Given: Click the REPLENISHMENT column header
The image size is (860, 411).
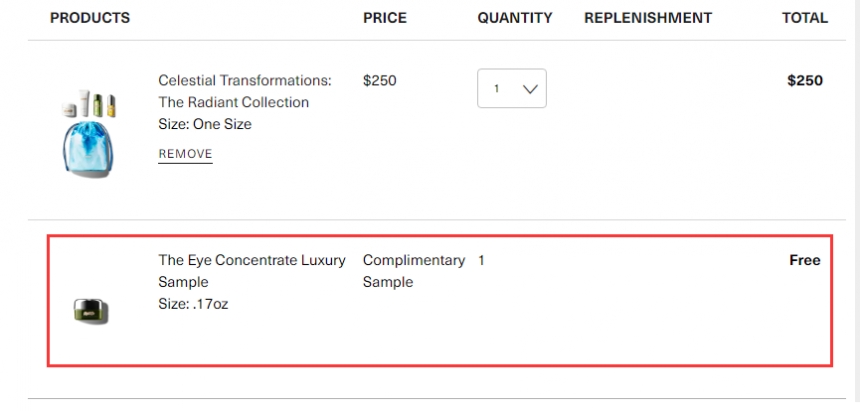Looking at the screenshot, I should [x=648, y=18].
